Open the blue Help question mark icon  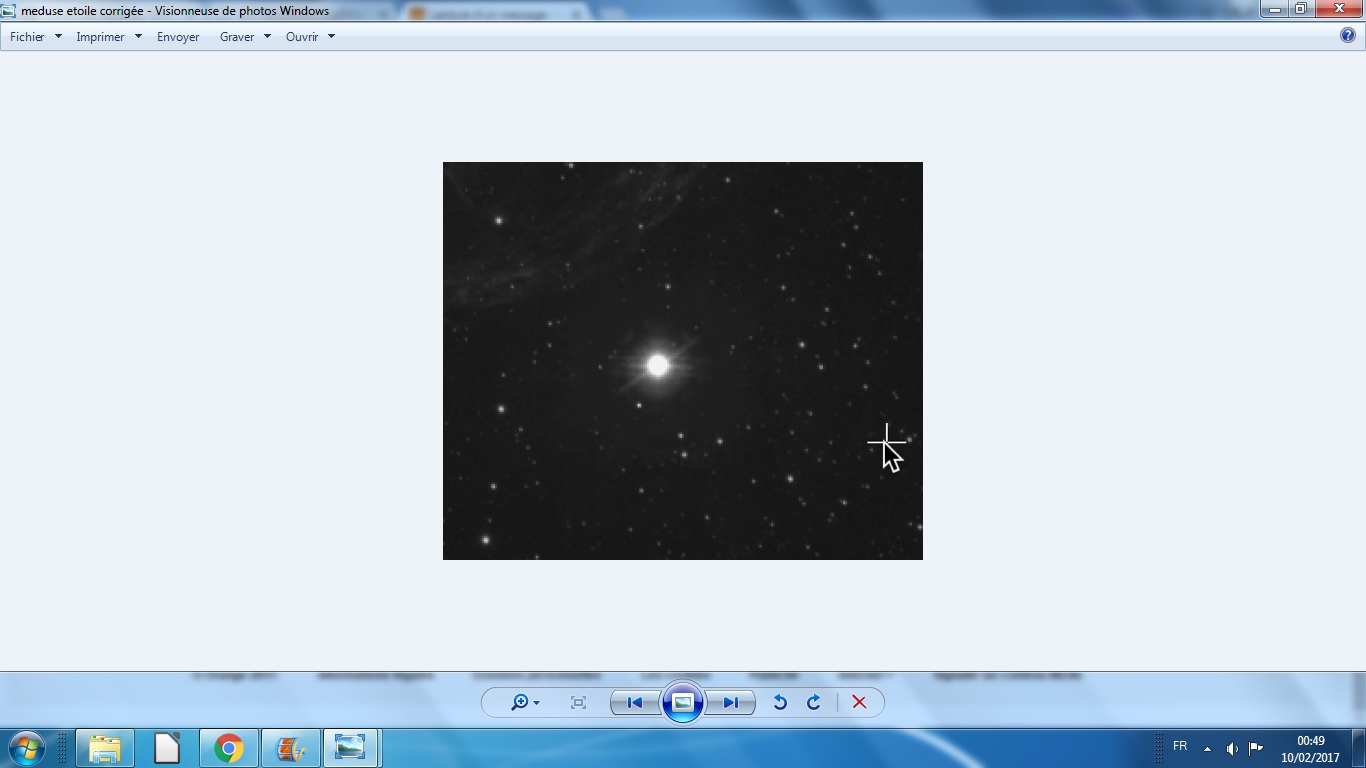pyautogui.click(x=1348, y=36)
